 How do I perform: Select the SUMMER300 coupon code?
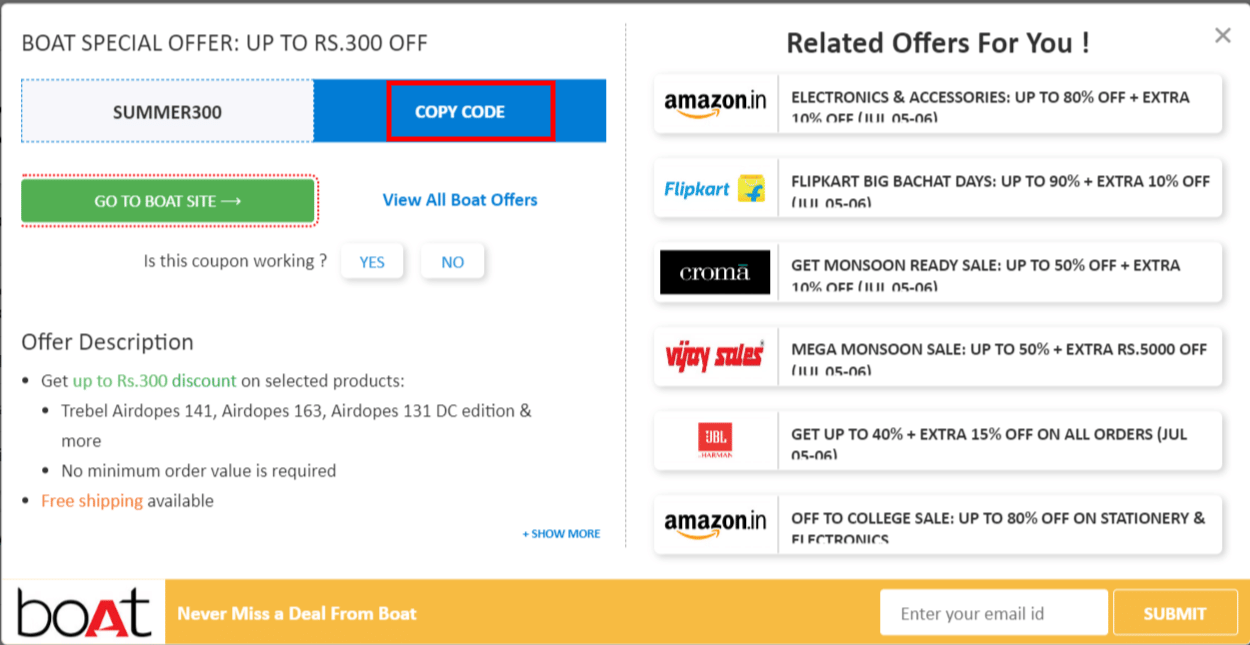tap(165, 111)
